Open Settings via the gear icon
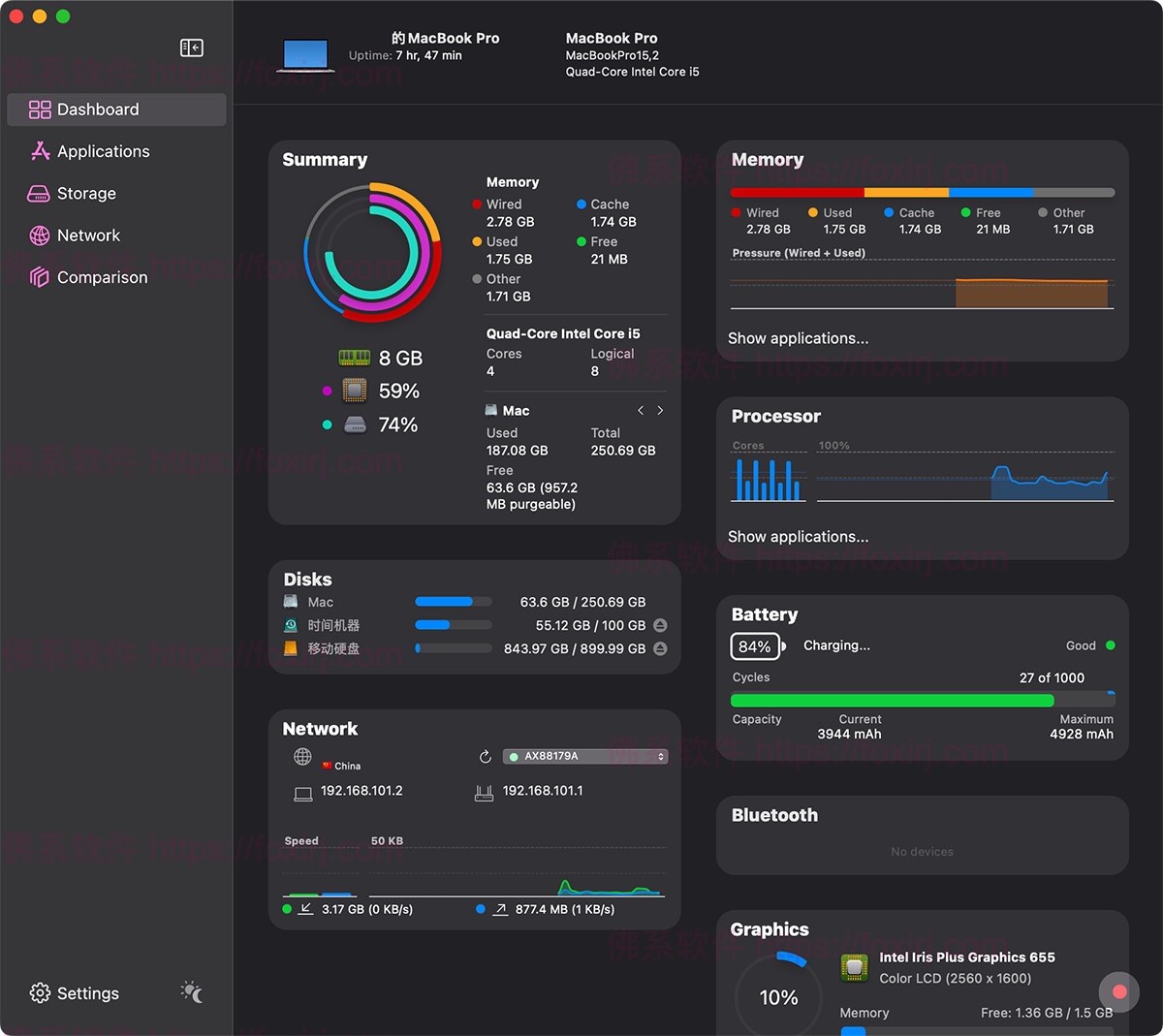This screenshot has height=1036, width=1163. (40, 992)
